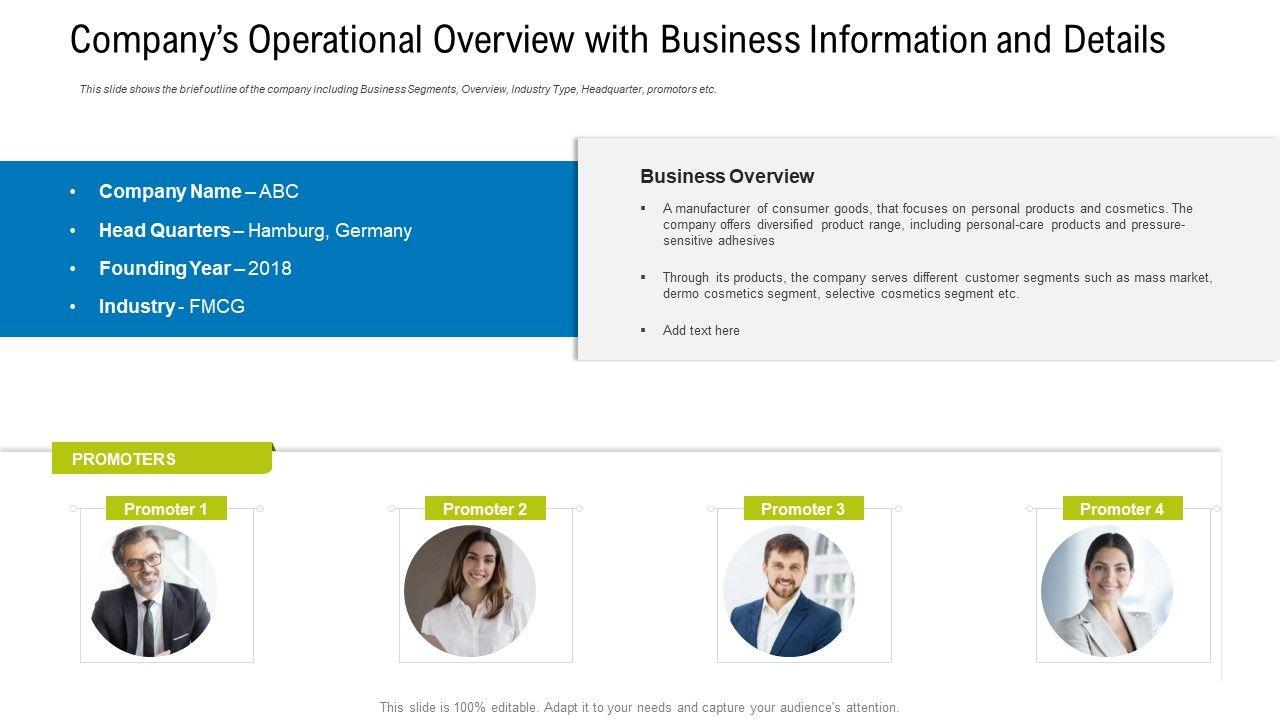Click the Promoter 1 label
The width and height of the screenshot is (1280, 720).
(x=166, y=509)
